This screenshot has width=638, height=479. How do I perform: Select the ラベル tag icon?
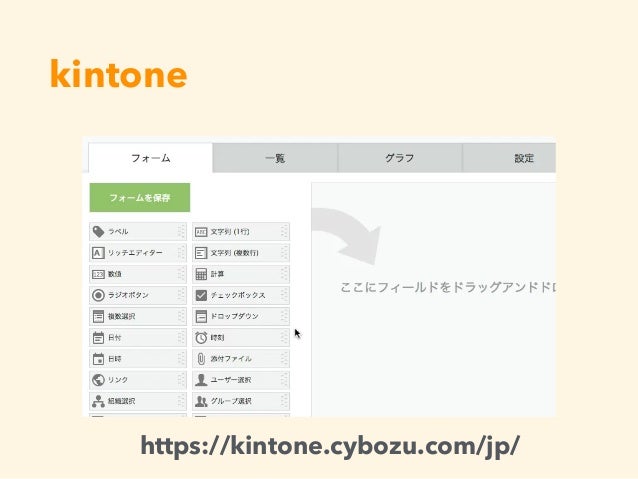coord(98,232)
